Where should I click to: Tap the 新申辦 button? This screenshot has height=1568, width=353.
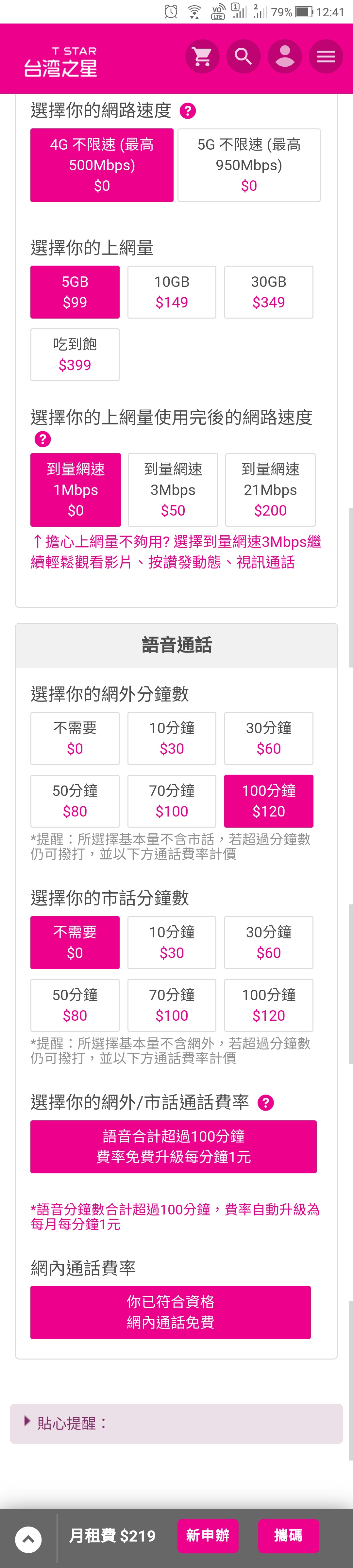208,1536
